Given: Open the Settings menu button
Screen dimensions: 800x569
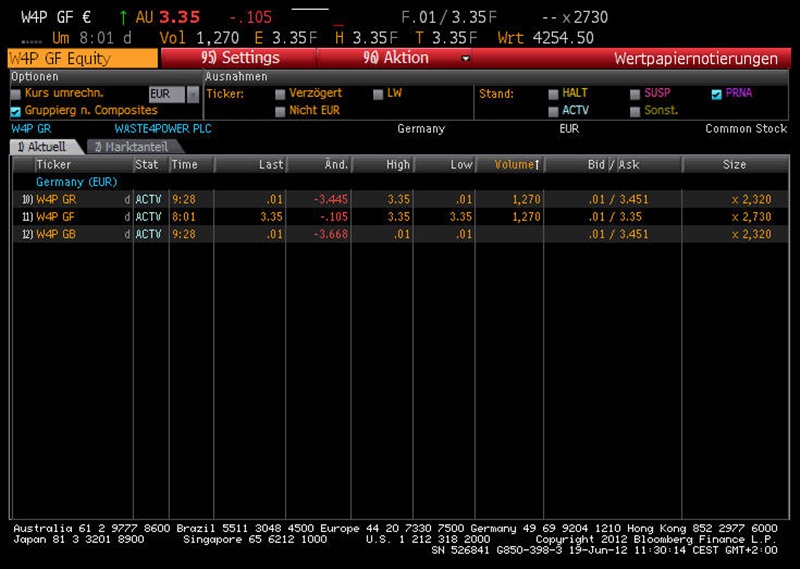Looking at the screenshot, I should [x=240, y=59].
